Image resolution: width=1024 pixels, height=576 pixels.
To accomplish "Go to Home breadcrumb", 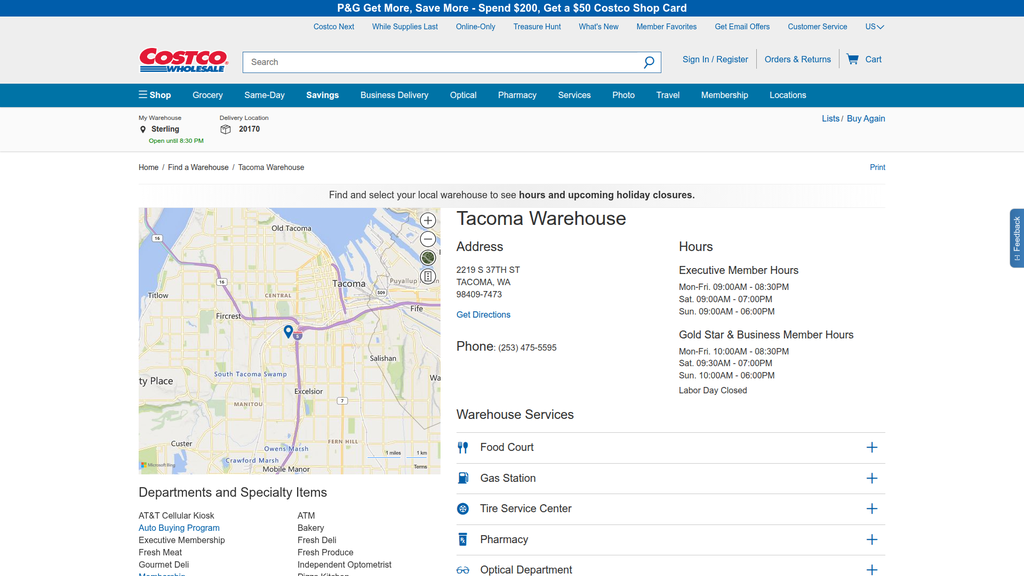I will [148, 167].
